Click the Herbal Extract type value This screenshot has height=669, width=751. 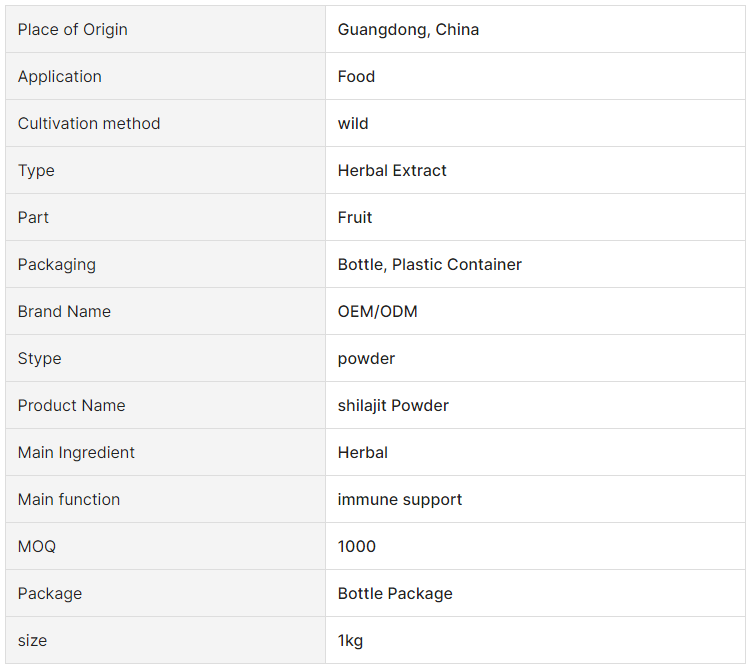coord(392,170)
